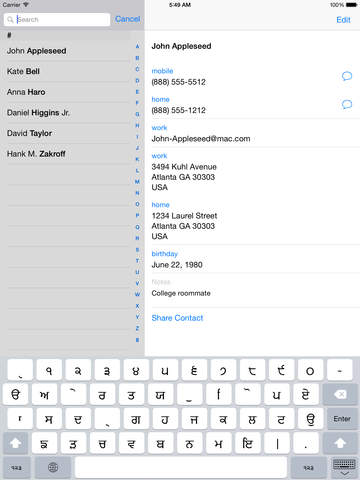Open Daniel Higgins Jr. contact

click(x=65, y=113)
